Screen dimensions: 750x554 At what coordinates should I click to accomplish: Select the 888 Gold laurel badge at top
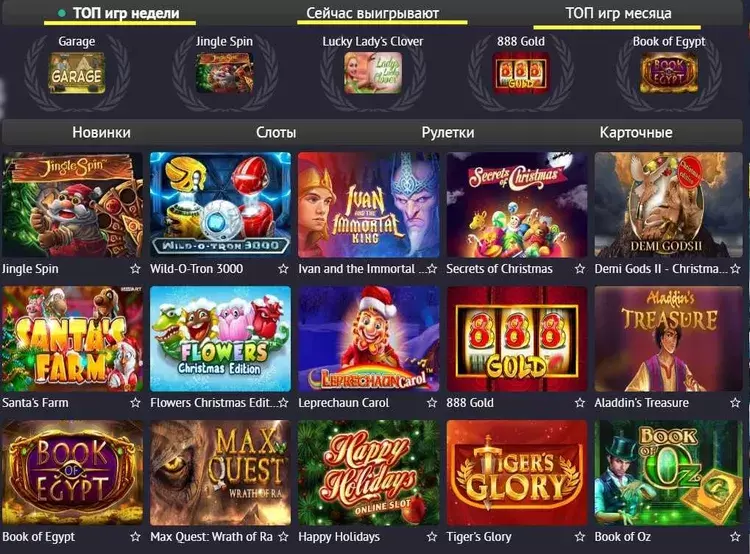(520, 73)
